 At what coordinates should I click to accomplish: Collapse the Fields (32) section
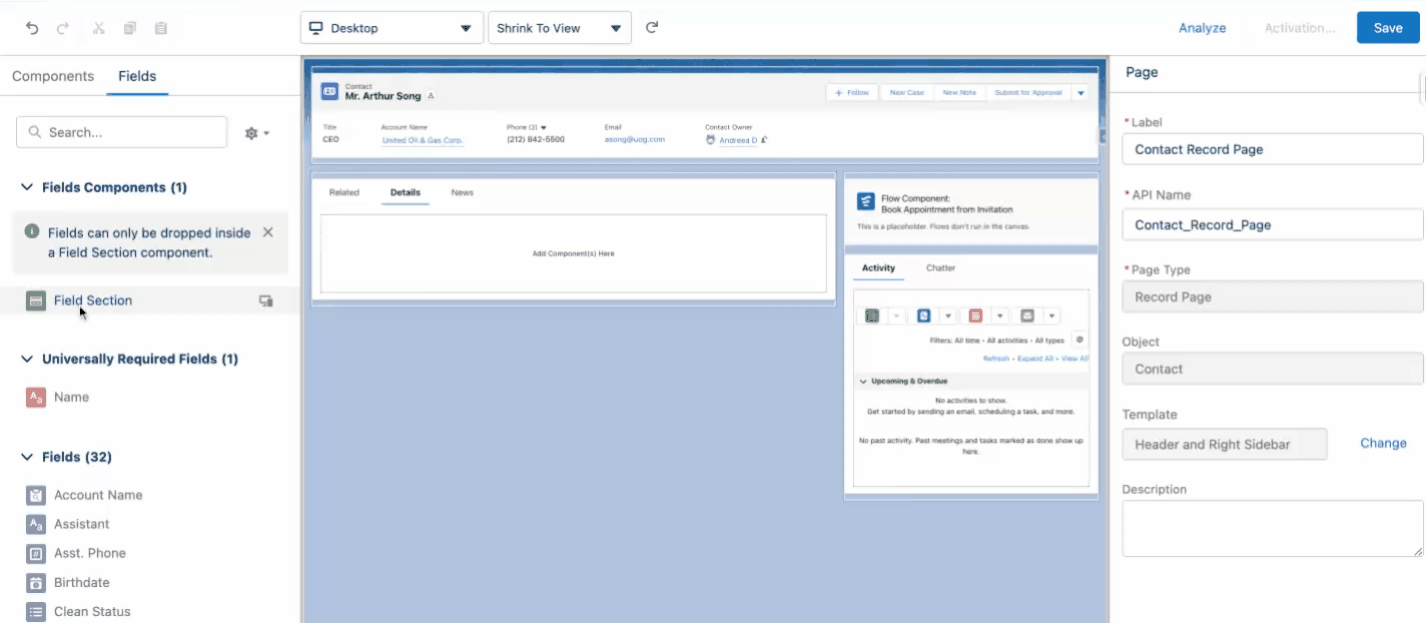click(x=27, y=457)
